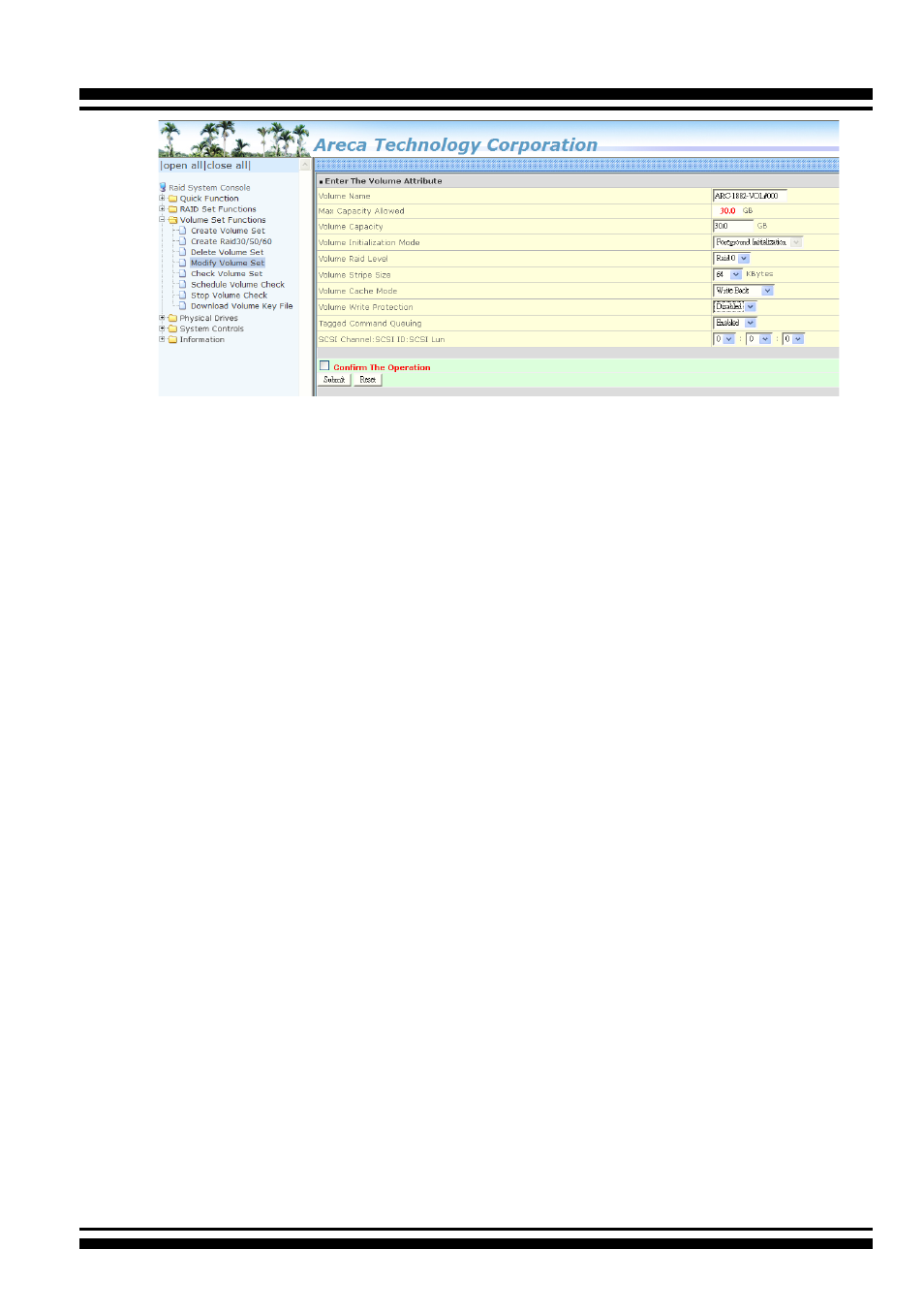Click the System Controls tree label
924x1312 pixels.
coord(212,328)
